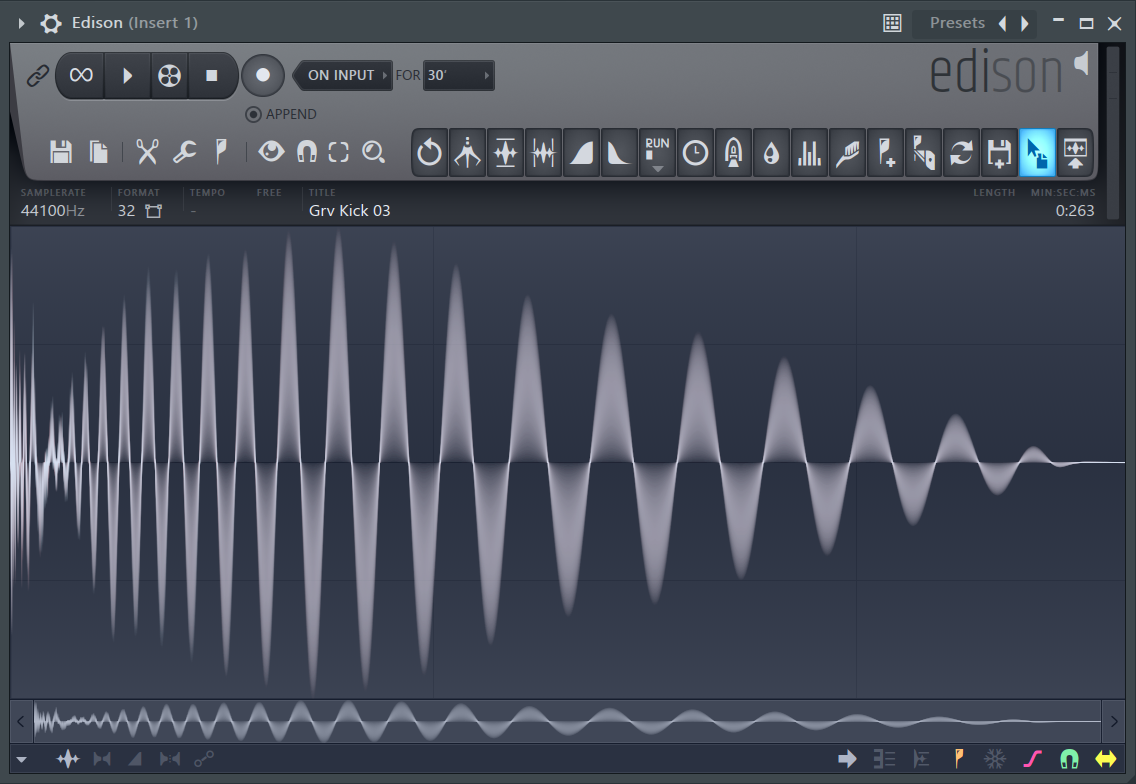Click the Record button

pyautogui.click(x=262, y=75)
